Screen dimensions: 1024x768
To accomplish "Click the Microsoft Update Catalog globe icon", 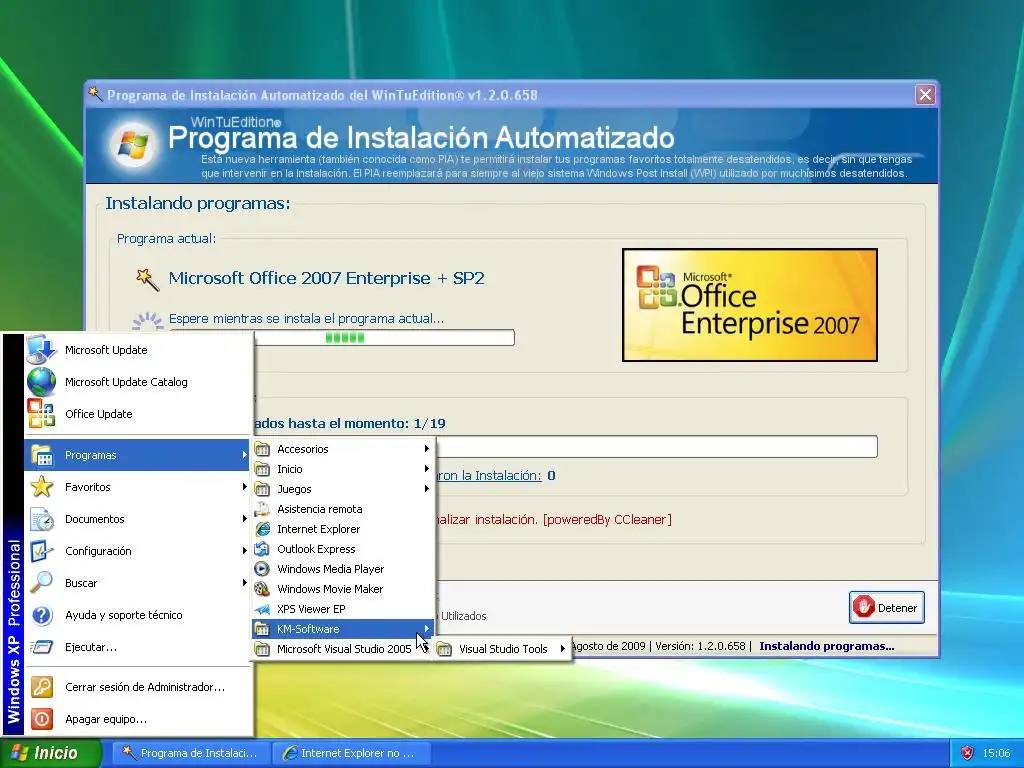I will tap(41, 381).
